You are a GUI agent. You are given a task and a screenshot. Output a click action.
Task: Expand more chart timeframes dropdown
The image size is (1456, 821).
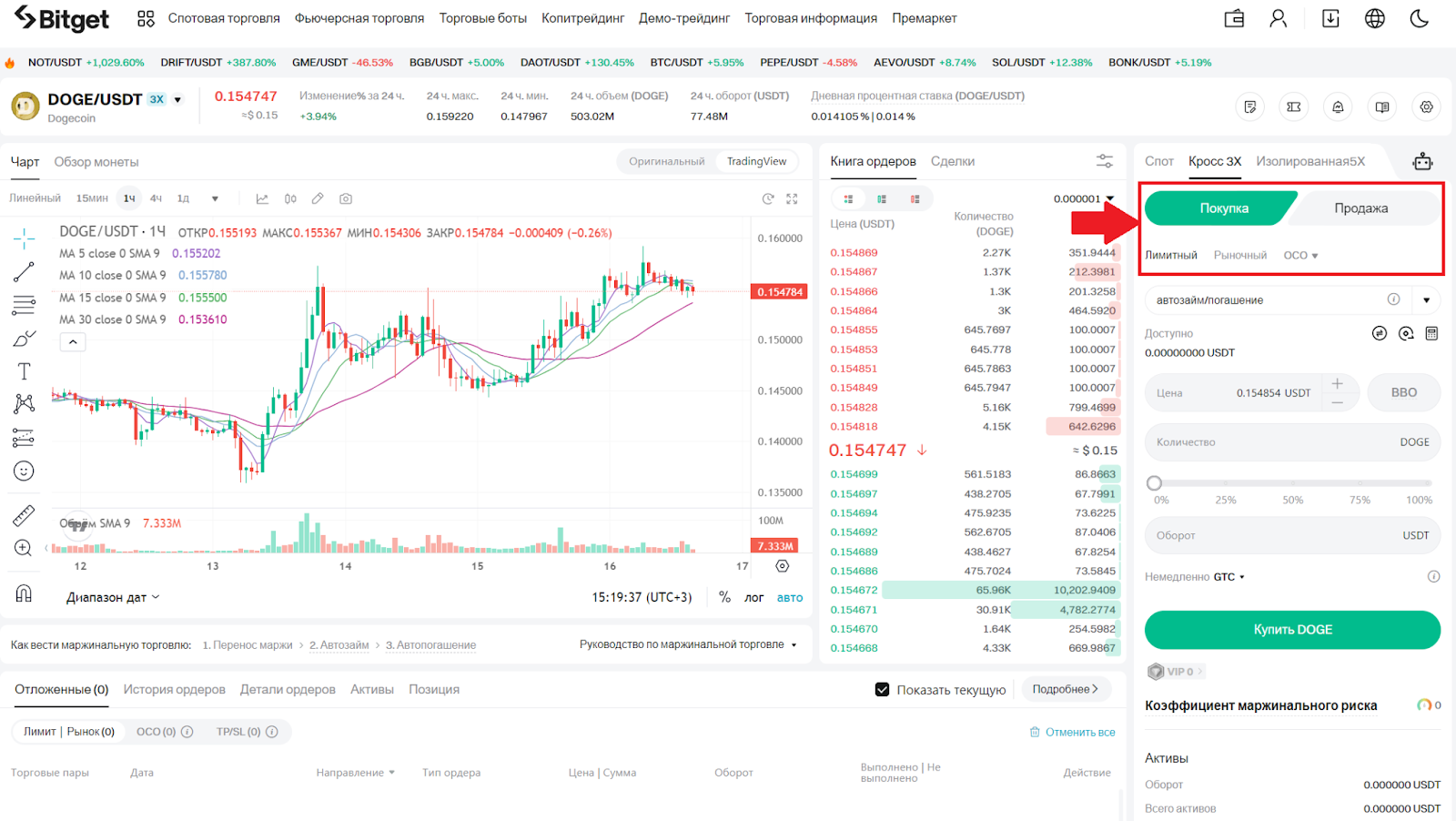point(215,198)
